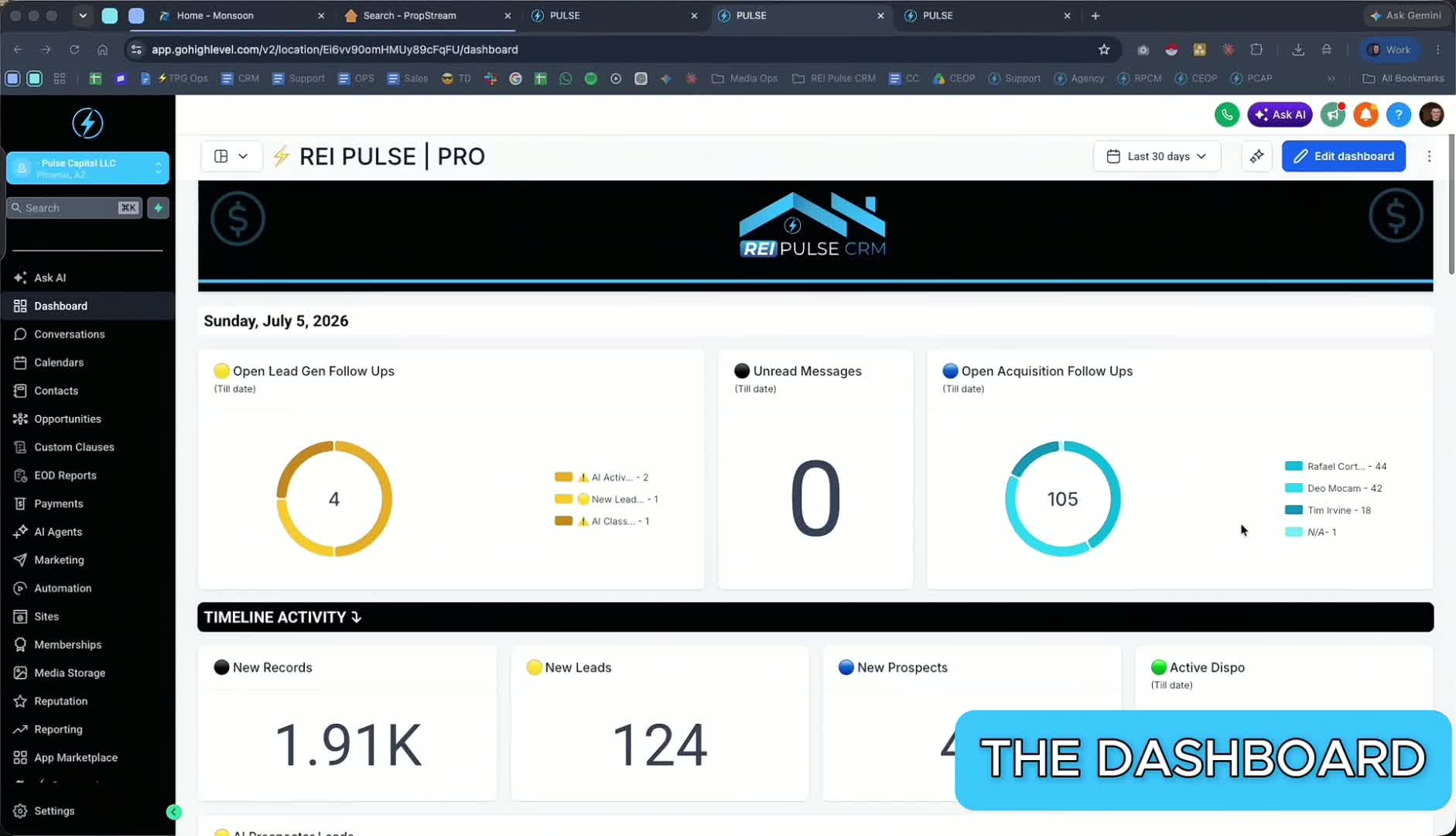Viewport: 1456px width, 836px height.
Task: Open the Media Ops bookmarks folder
Action: [744, 78]
